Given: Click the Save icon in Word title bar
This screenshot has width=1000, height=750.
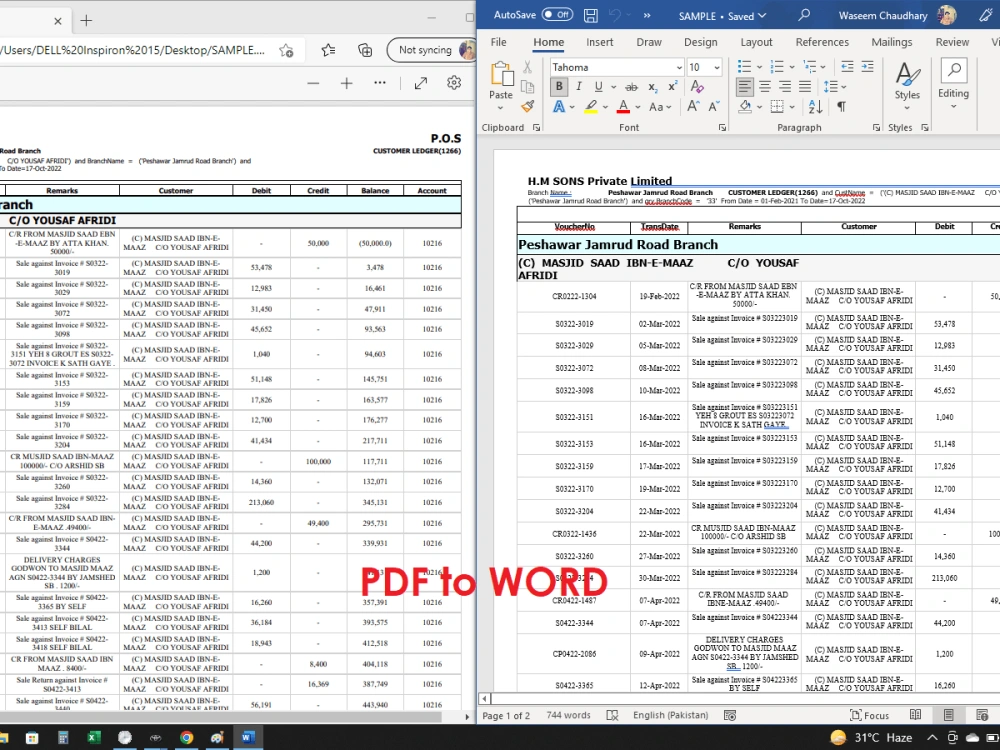Looking at the screenshot, I should pos(591,15).
